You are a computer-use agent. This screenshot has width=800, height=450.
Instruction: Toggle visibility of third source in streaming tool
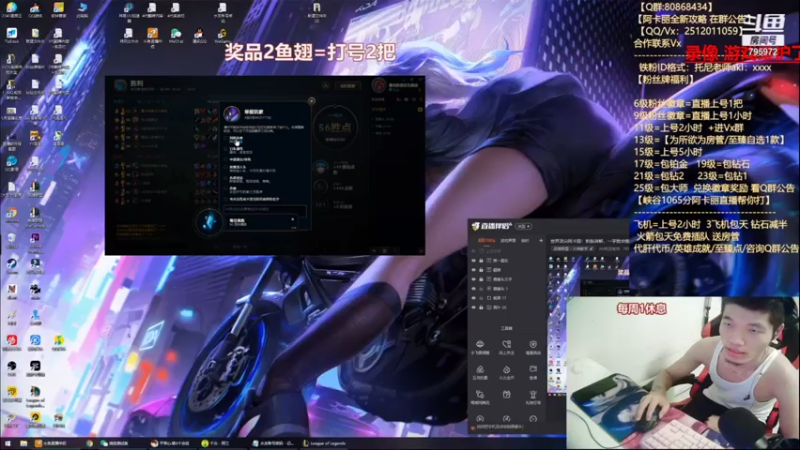tap(473, 279)
